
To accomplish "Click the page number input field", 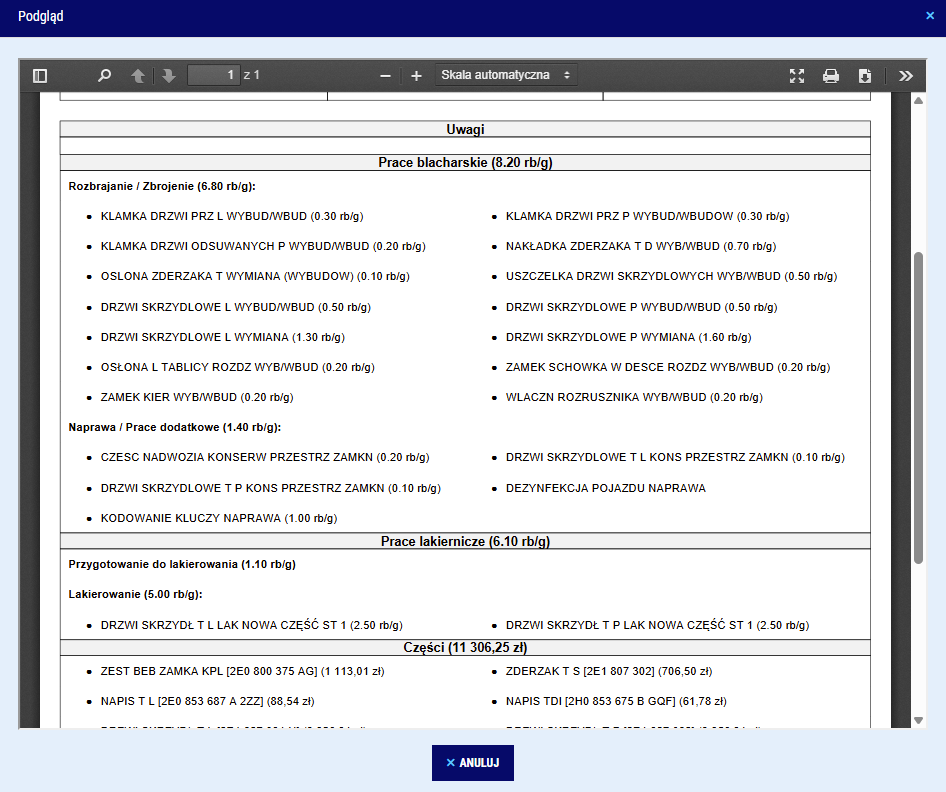I will (x=213, y=75).
